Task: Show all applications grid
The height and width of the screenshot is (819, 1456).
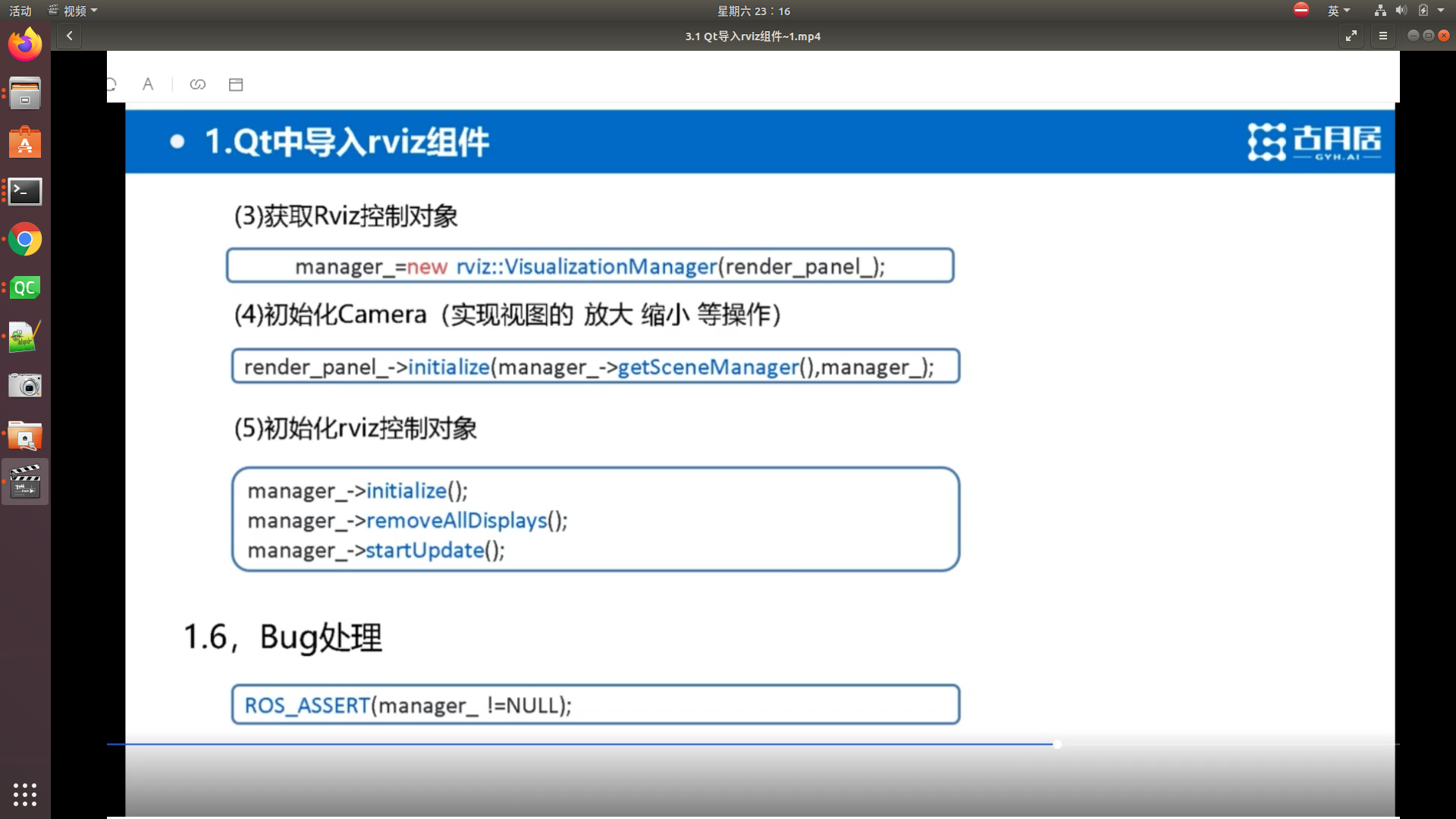Action: [x=25, y=794]
